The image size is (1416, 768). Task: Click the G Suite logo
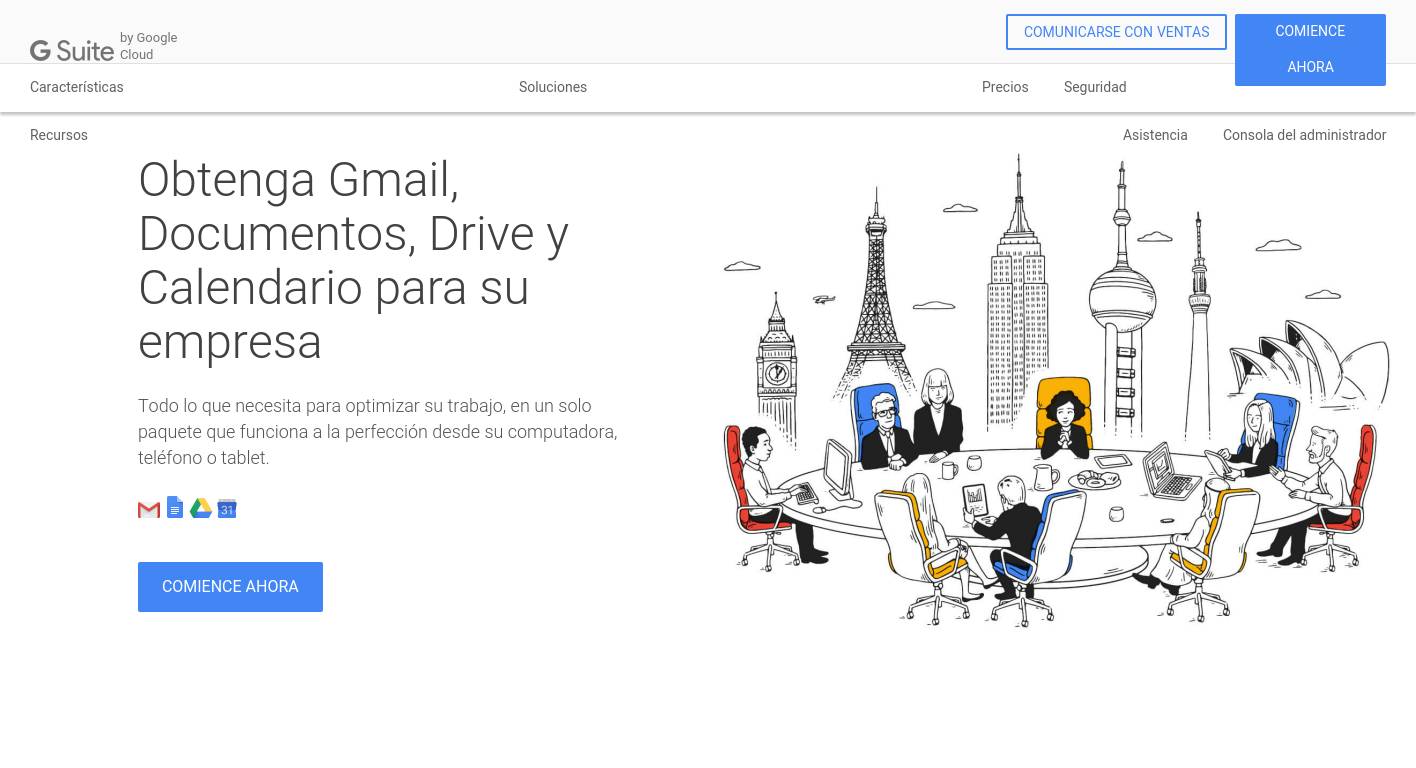[72, 50]
